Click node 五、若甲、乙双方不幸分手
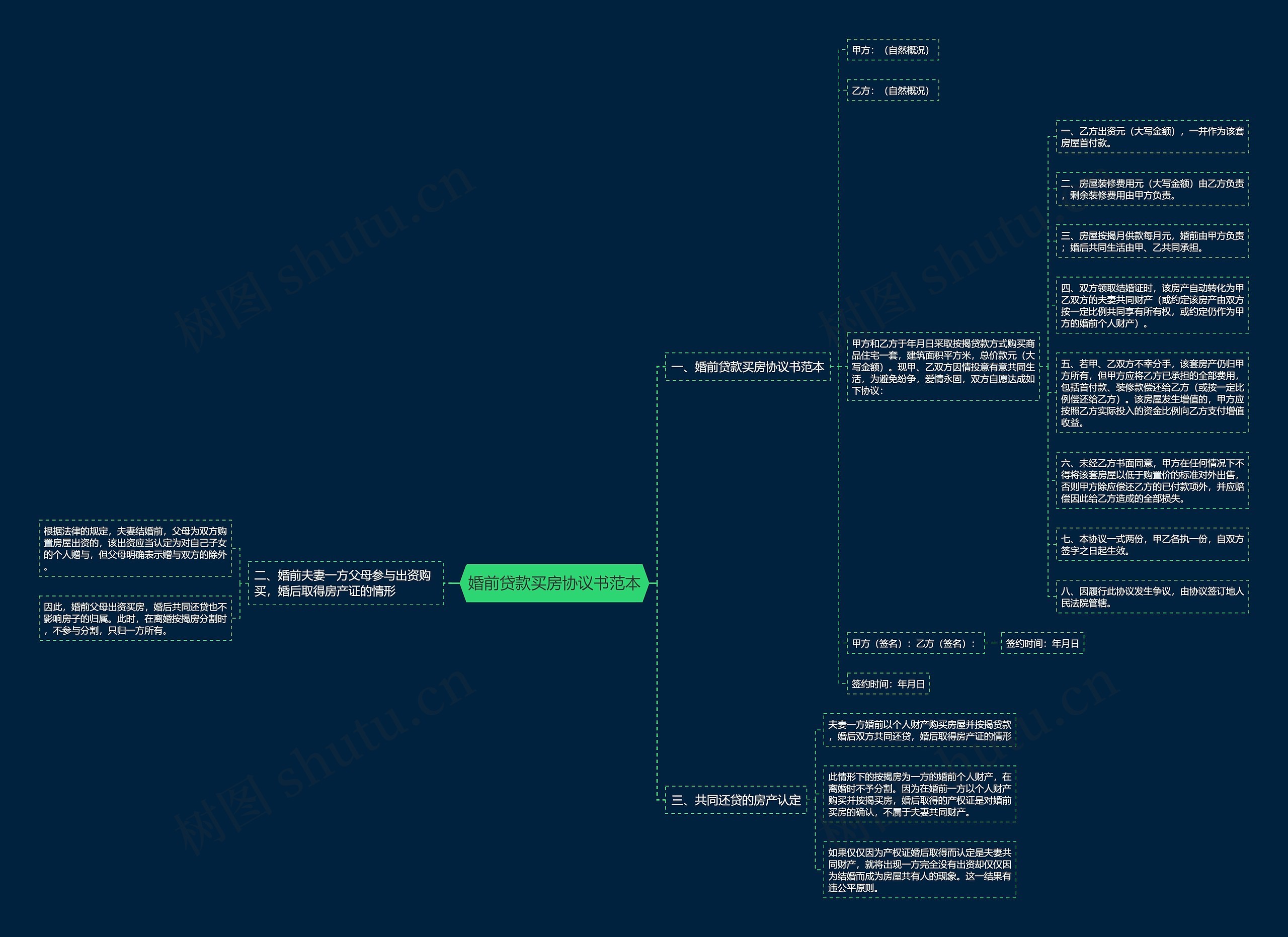Screen dimensions: 1288x937 click(x=1152, y=393)
